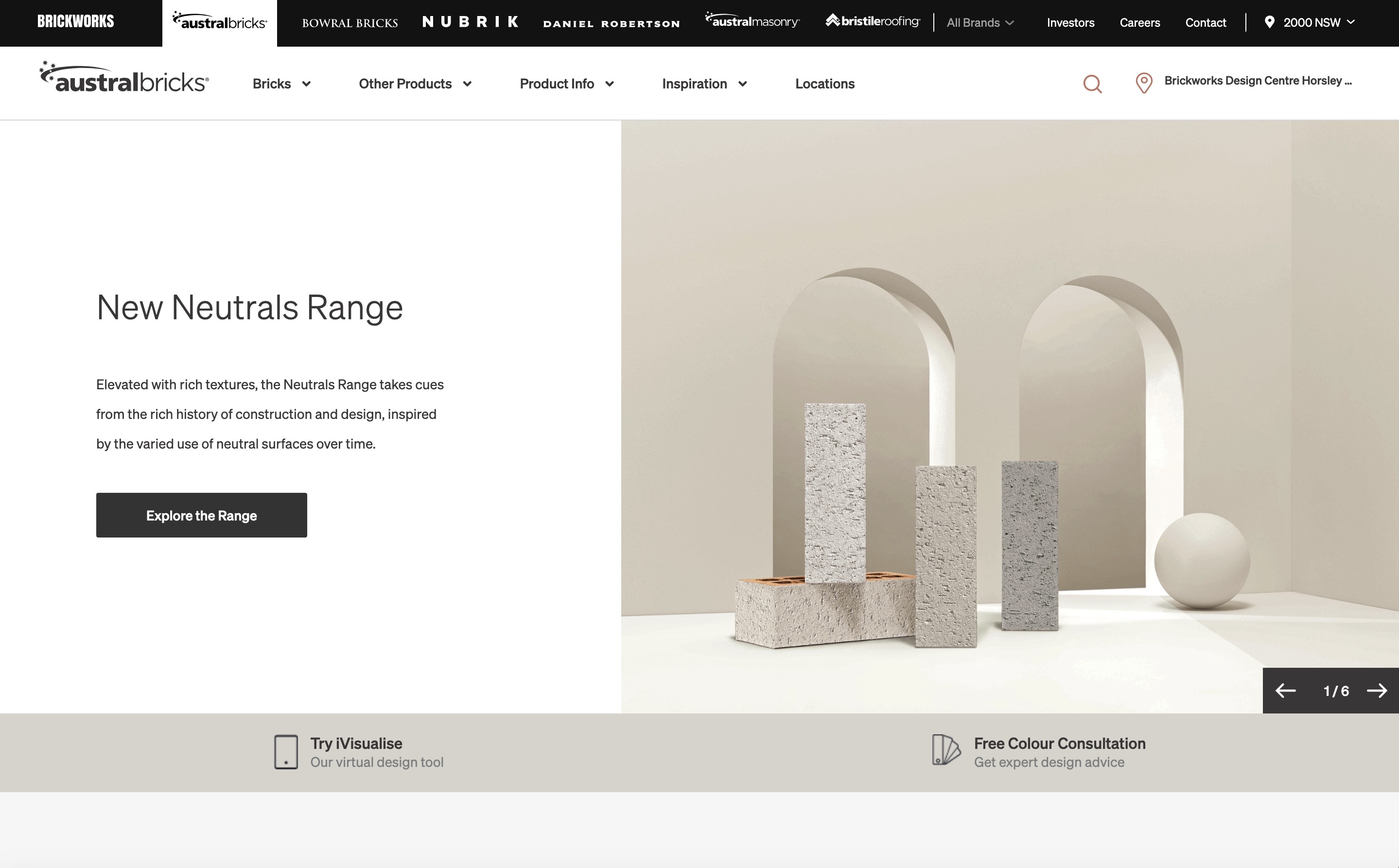
Task: Select the Bowral Bricks brand tab
Action: (350, 22)
